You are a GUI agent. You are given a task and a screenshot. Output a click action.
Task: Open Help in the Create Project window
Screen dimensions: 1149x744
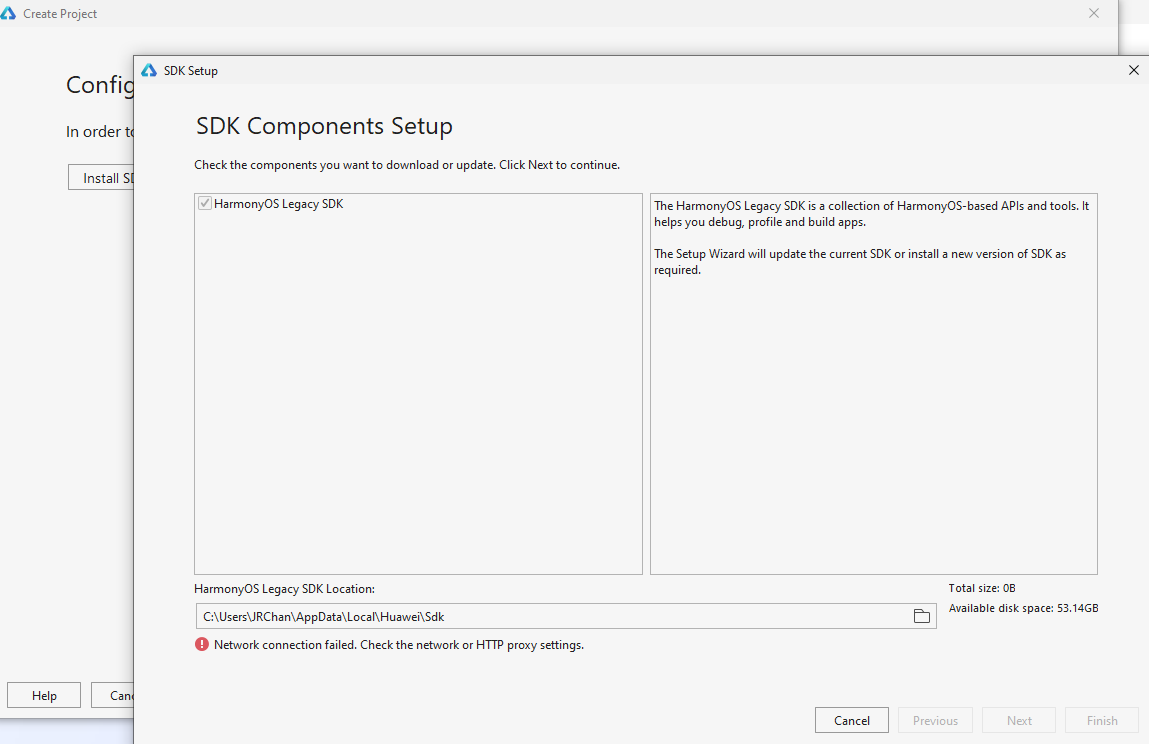[x=44, y=696]
